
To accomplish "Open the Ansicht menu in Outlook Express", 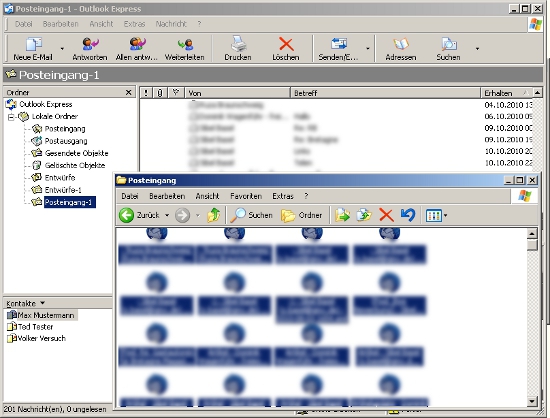I will click(101, 24).
